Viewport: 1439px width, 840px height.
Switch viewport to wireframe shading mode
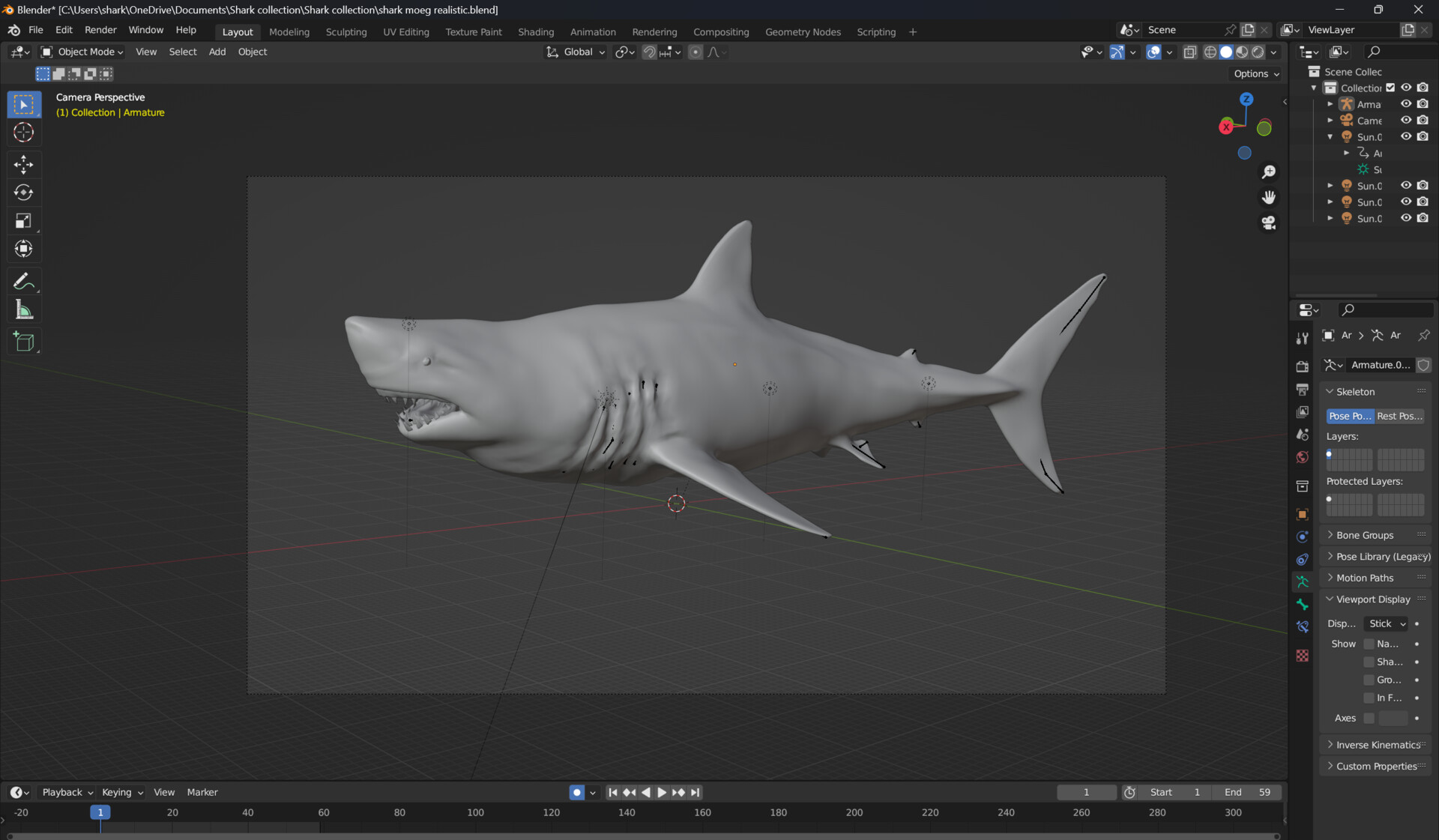pos(1210,52)
